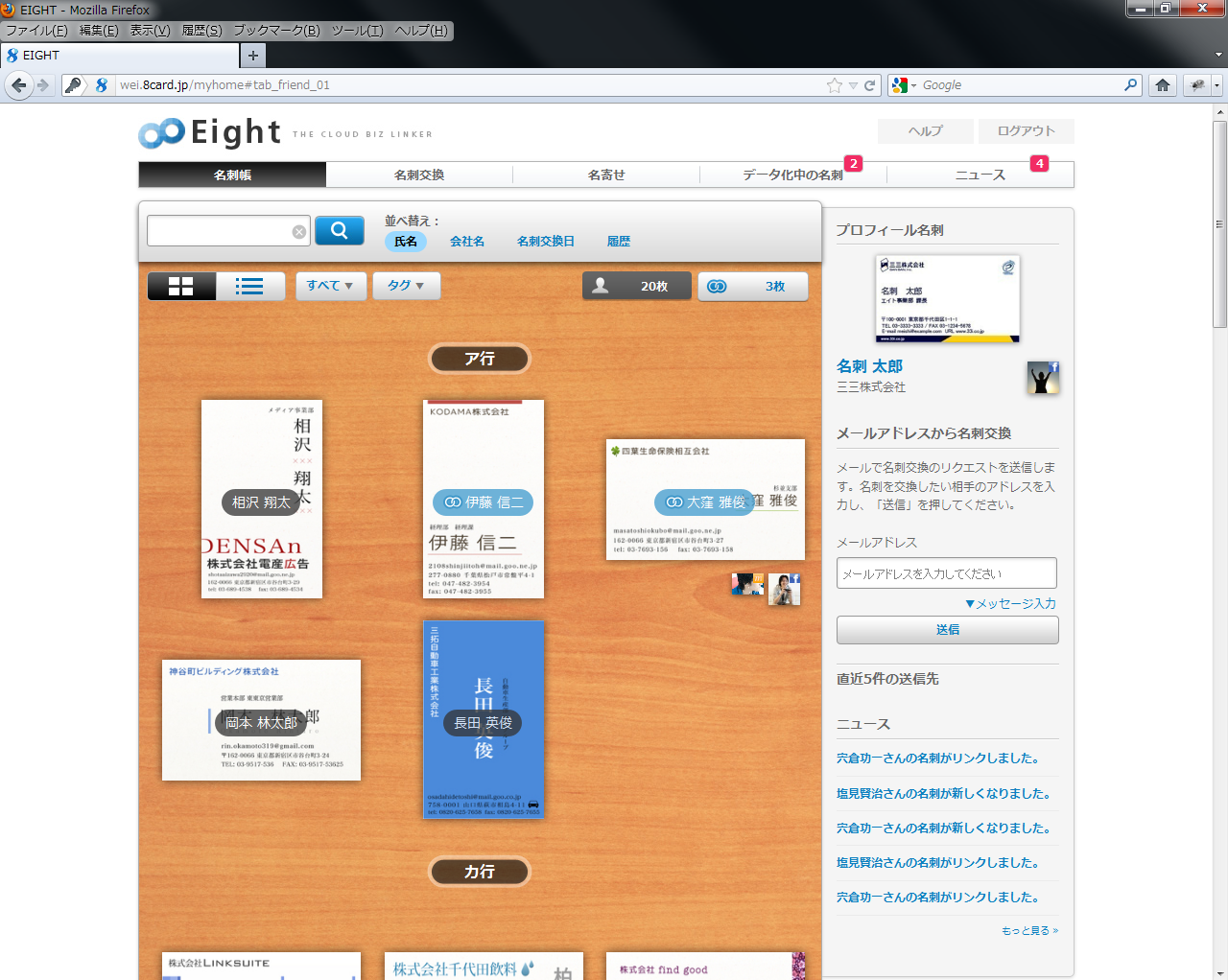This screenshot has width=1228, height=980.
Task: Open news 塩見賢治さんの名刺が新しくなりました
Action: 944,794
